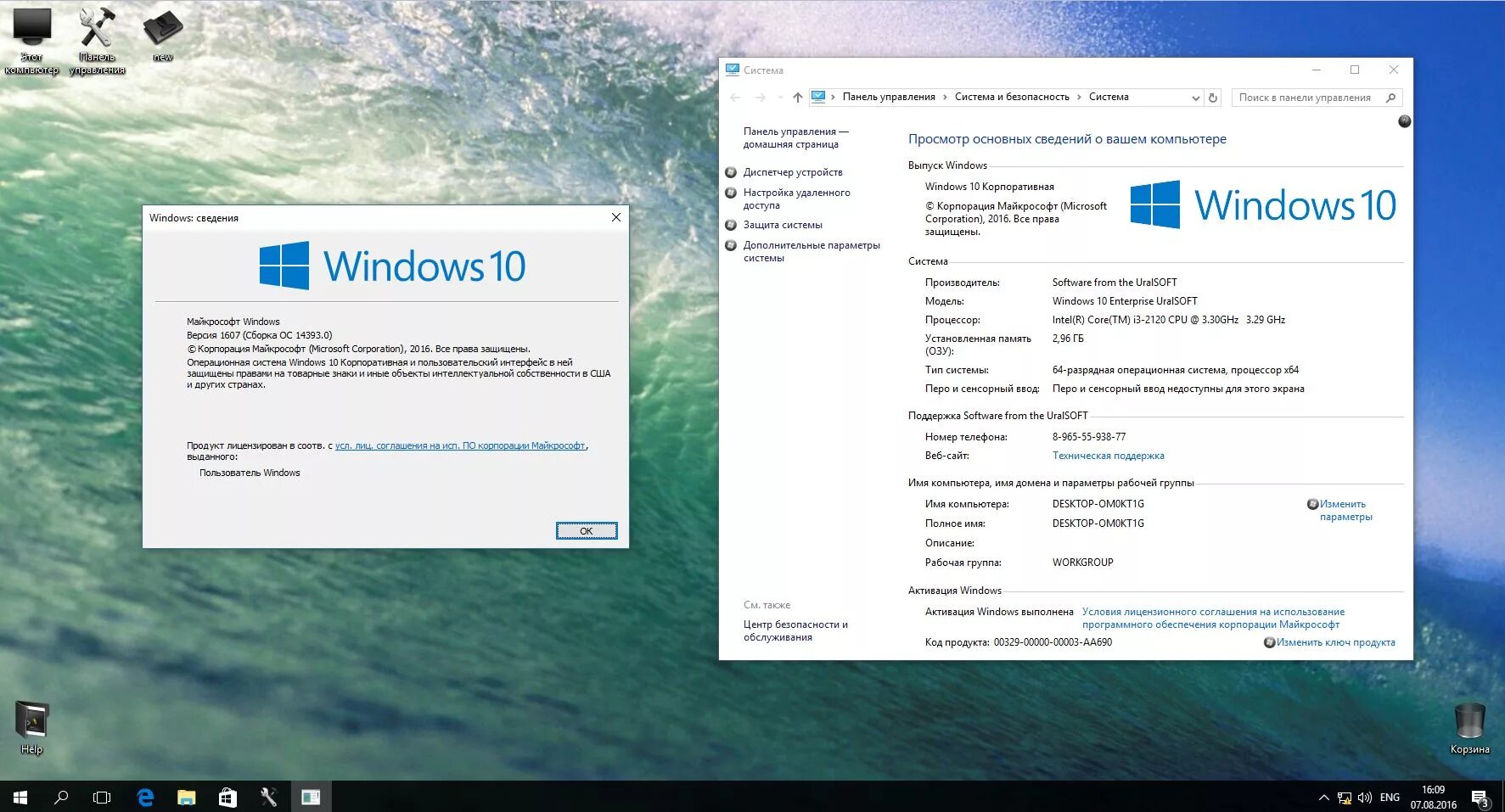Select the active System window taskbar button
The width and height of the screenshot is (1505, 812).
pos(311,797)
